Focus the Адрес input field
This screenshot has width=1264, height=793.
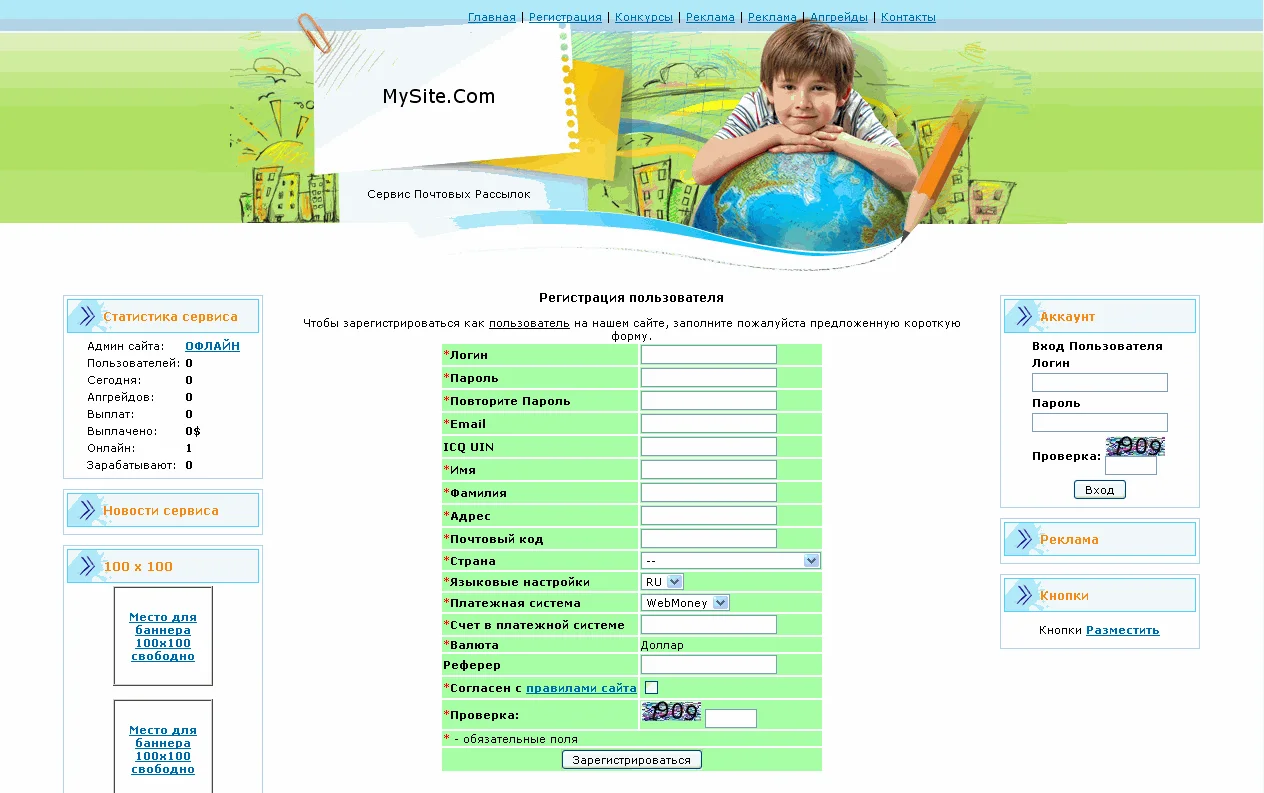709,515
